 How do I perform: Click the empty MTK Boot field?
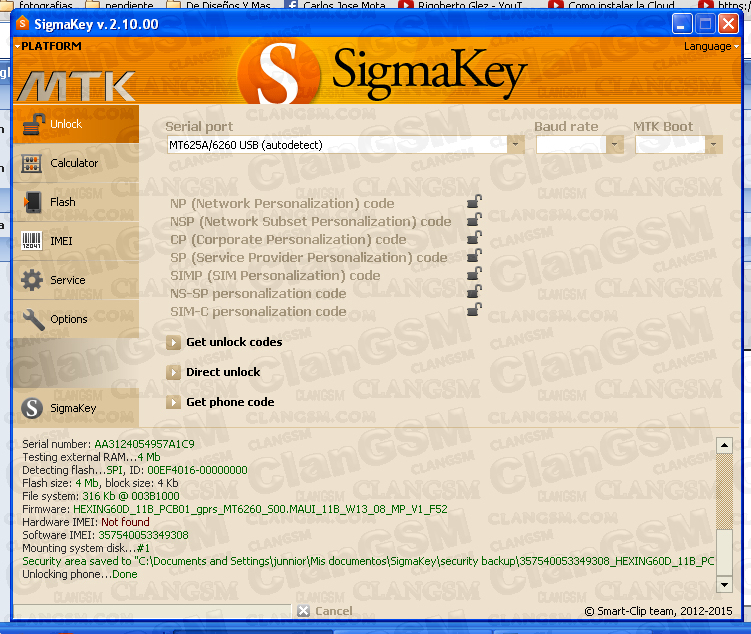click(x=670, y=145)
